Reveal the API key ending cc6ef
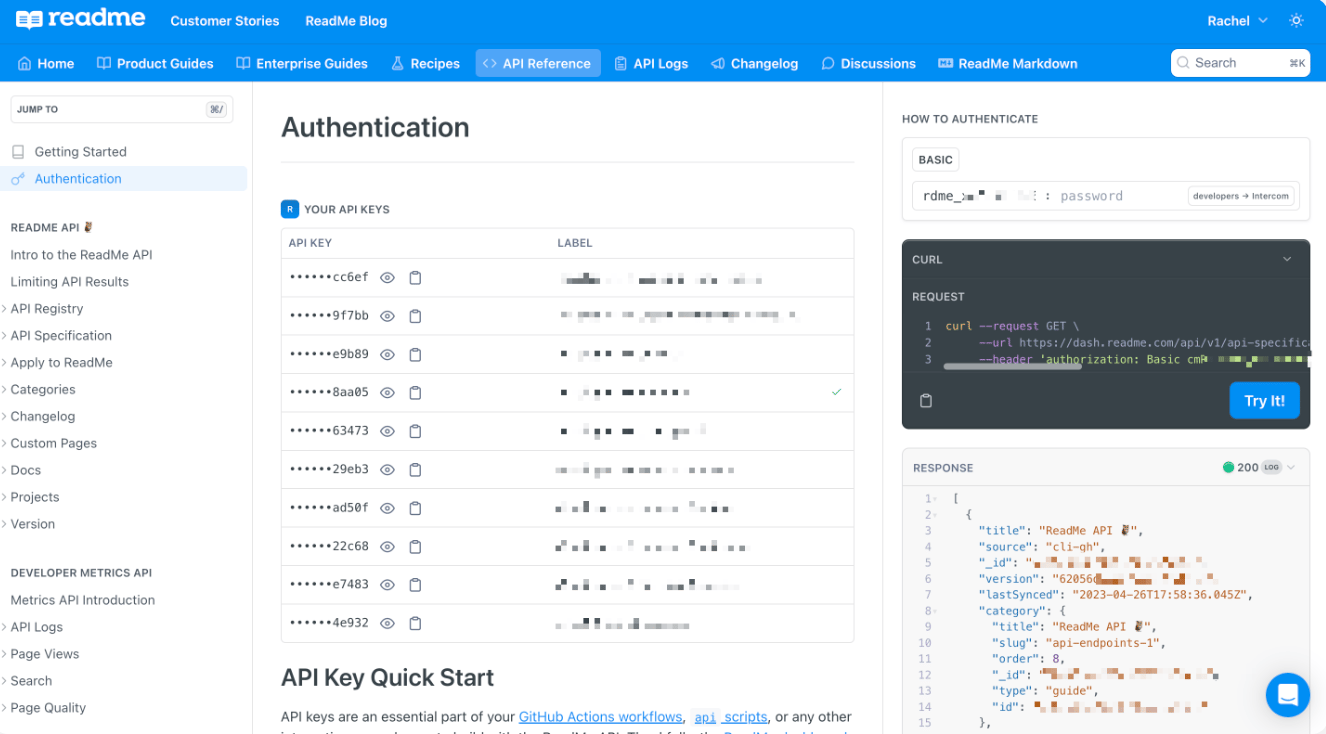1326x734 pixels. point(387,278)
